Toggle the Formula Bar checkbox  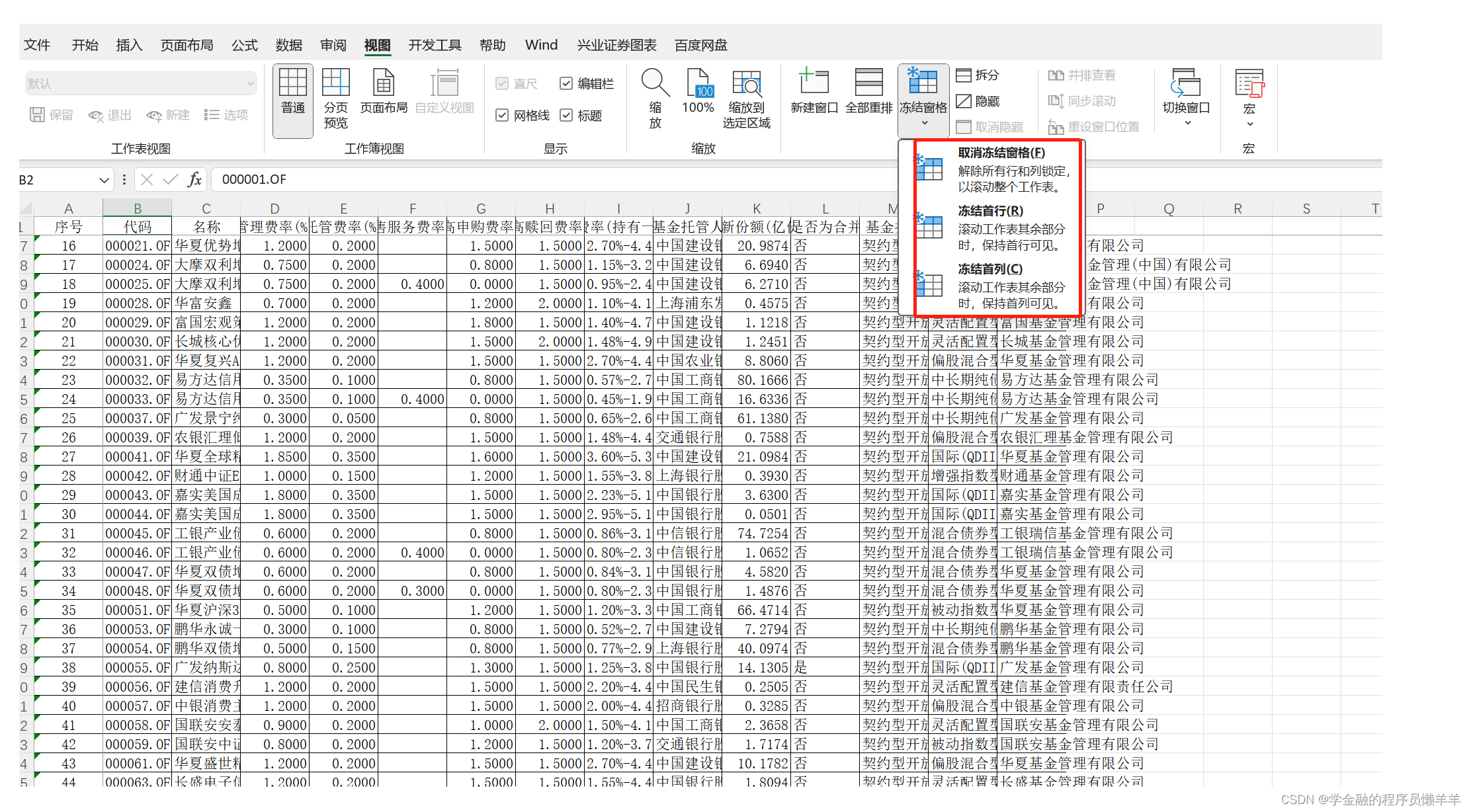[566, 83]
